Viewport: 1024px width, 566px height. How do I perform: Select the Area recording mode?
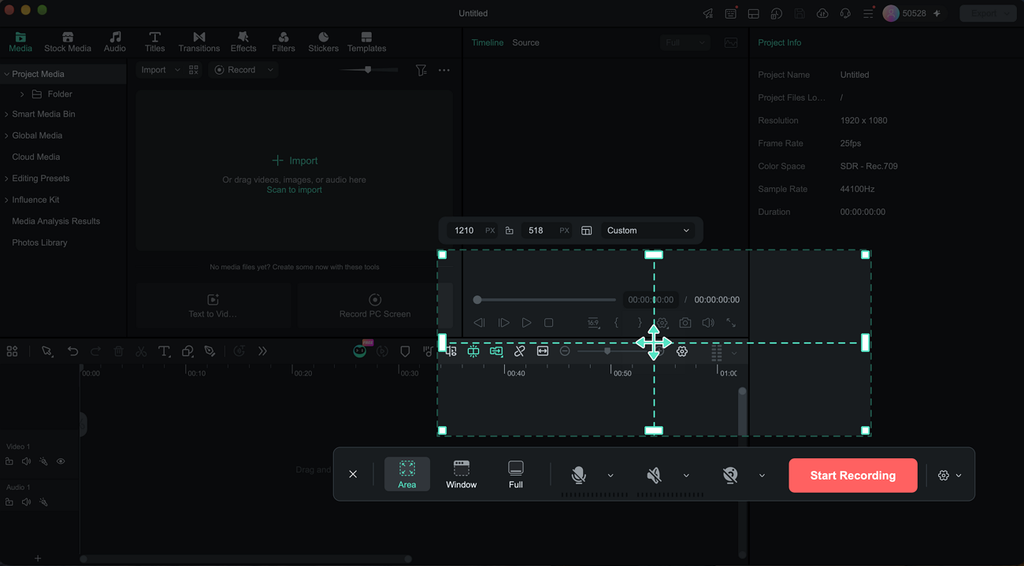point(407,474)
